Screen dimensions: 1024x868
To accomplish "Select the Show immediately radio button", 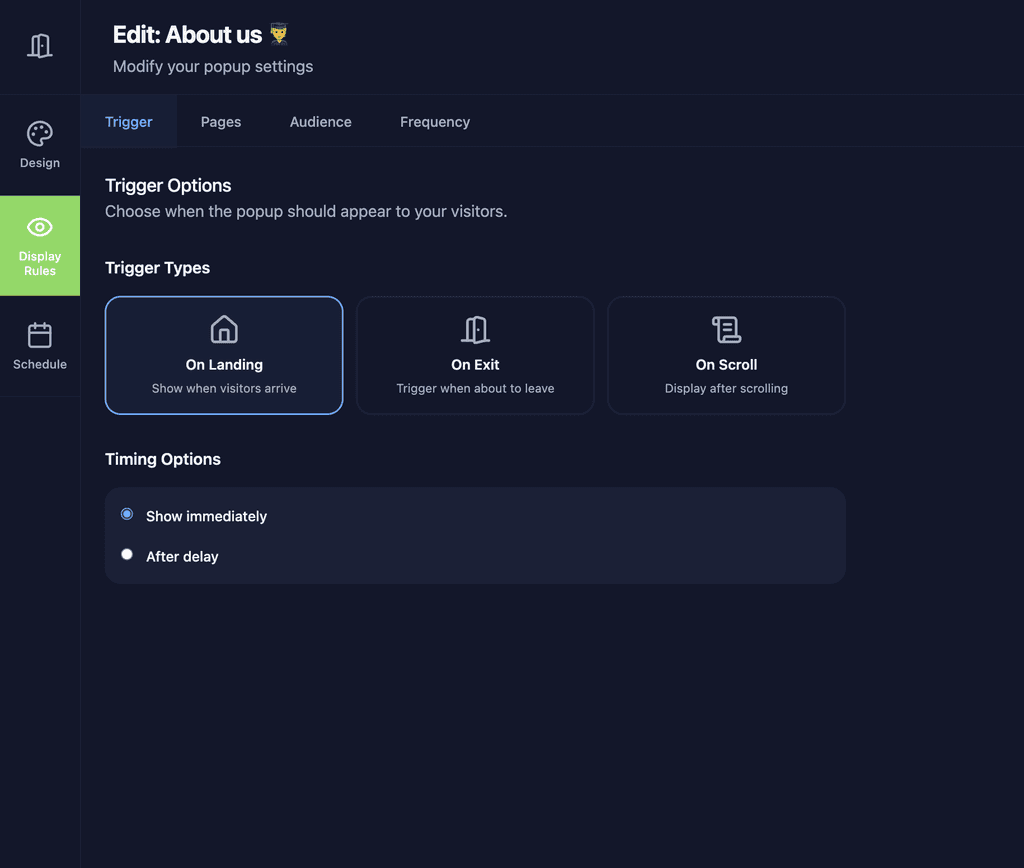I will (126, 513).
